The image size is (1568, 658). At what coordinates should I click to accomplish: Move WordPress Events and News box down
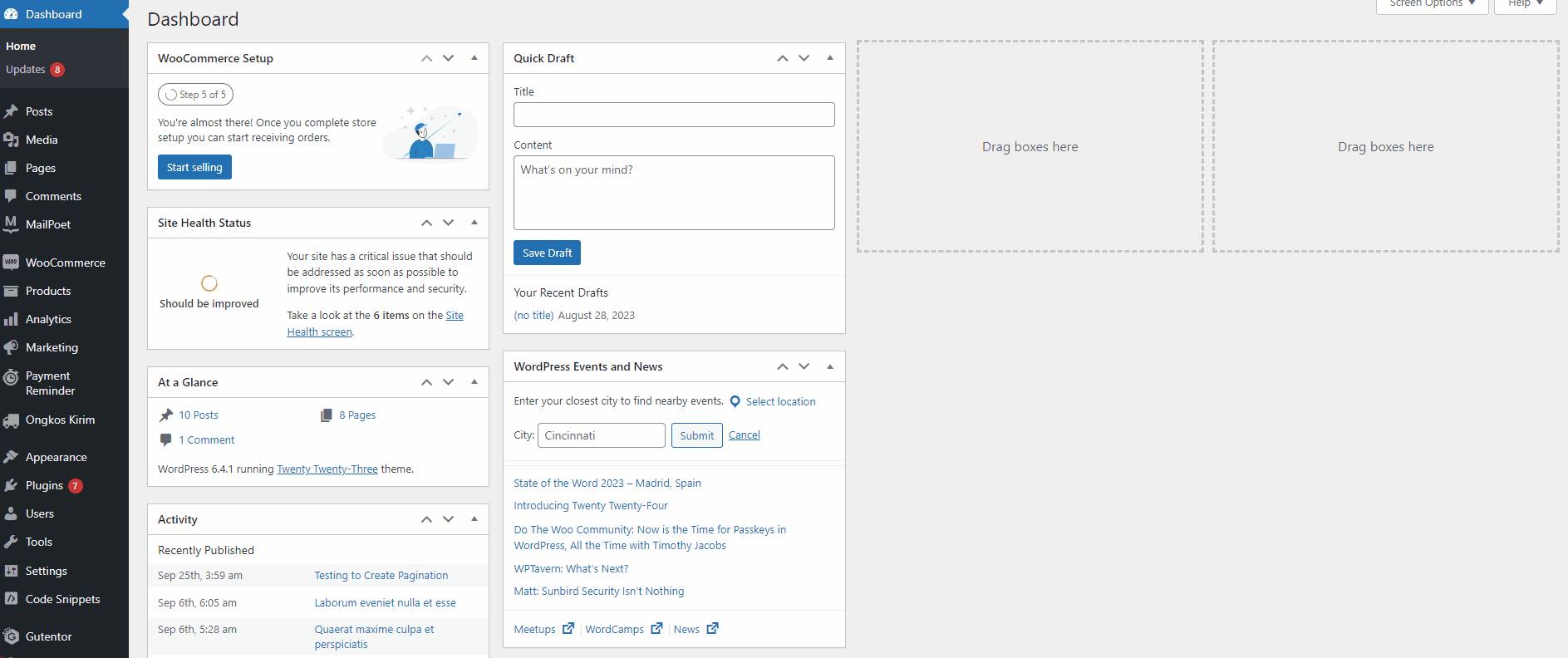tap(804, 366)
